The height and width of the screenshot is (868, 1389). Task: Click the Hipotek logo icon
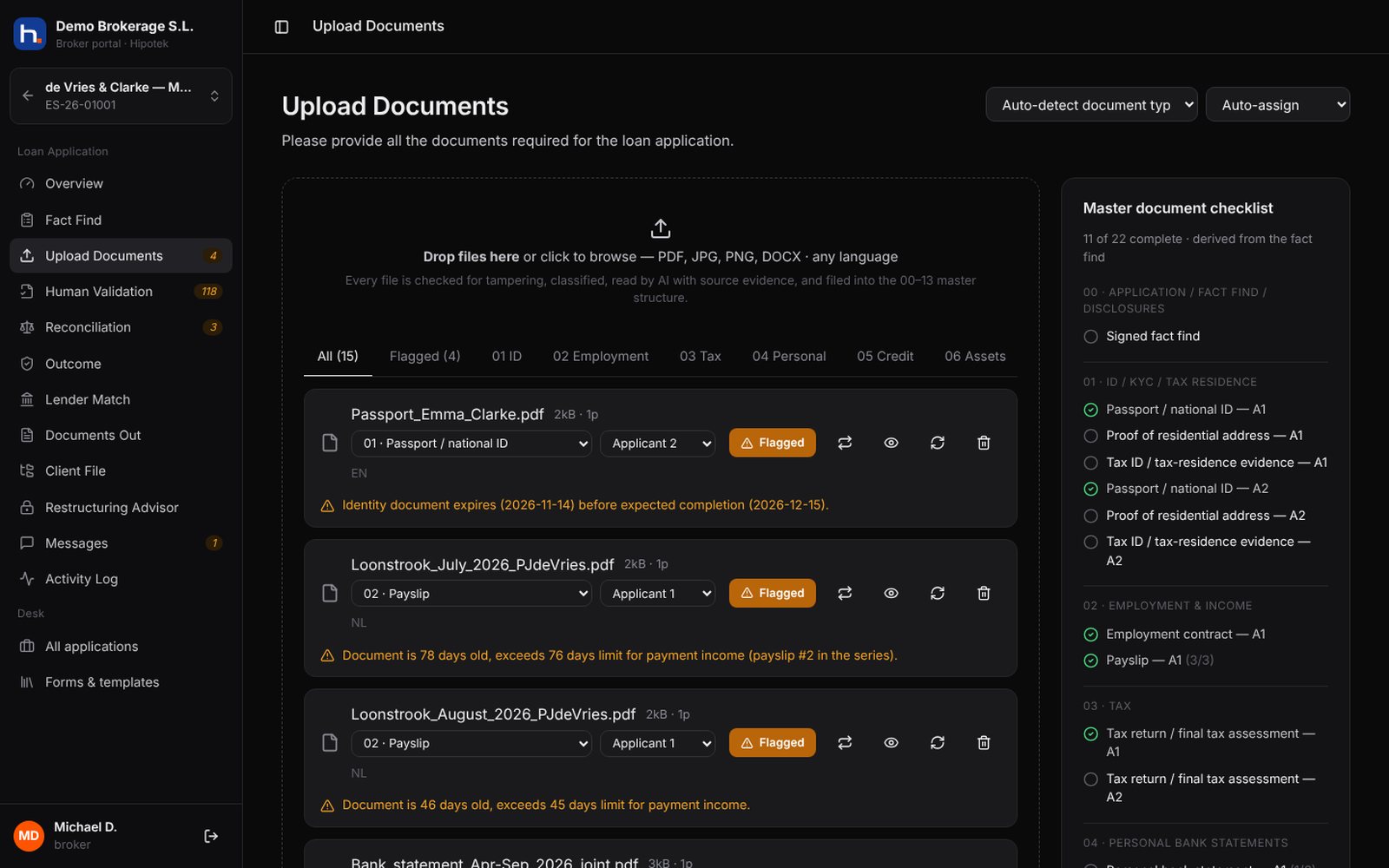[30, 34]
